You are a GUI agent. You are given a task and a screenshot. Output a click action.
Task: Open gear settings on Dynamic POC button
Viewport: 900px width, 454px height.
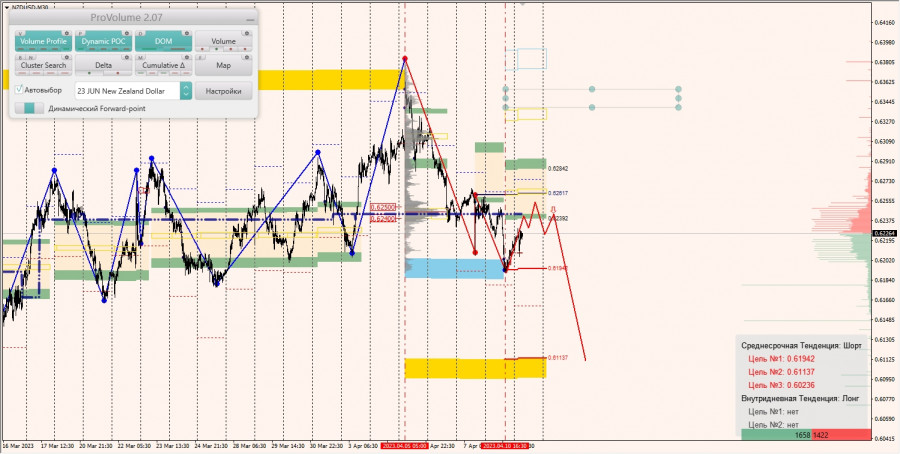pos(127,34)
